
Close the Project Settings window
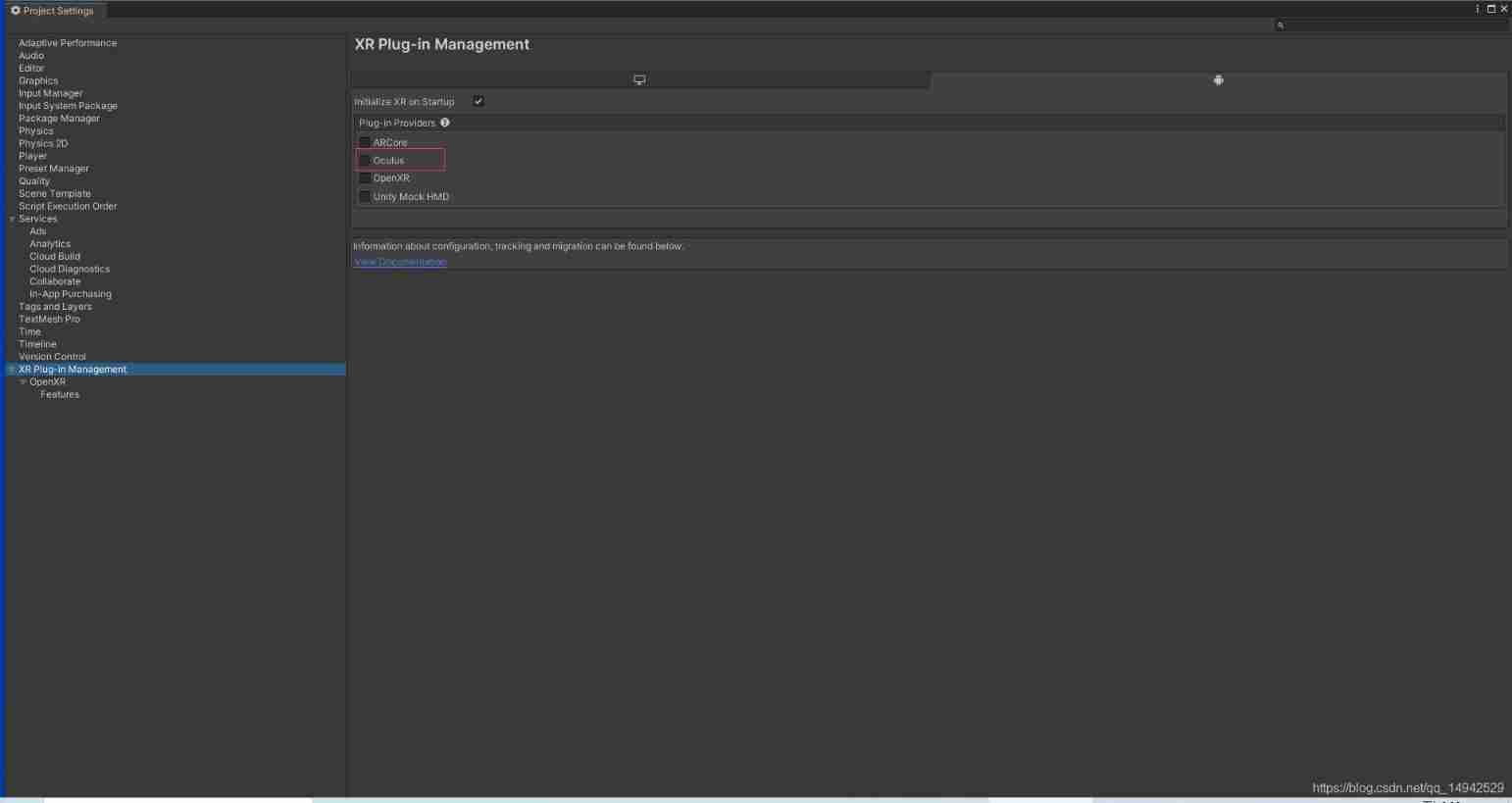coord(1504,9)
